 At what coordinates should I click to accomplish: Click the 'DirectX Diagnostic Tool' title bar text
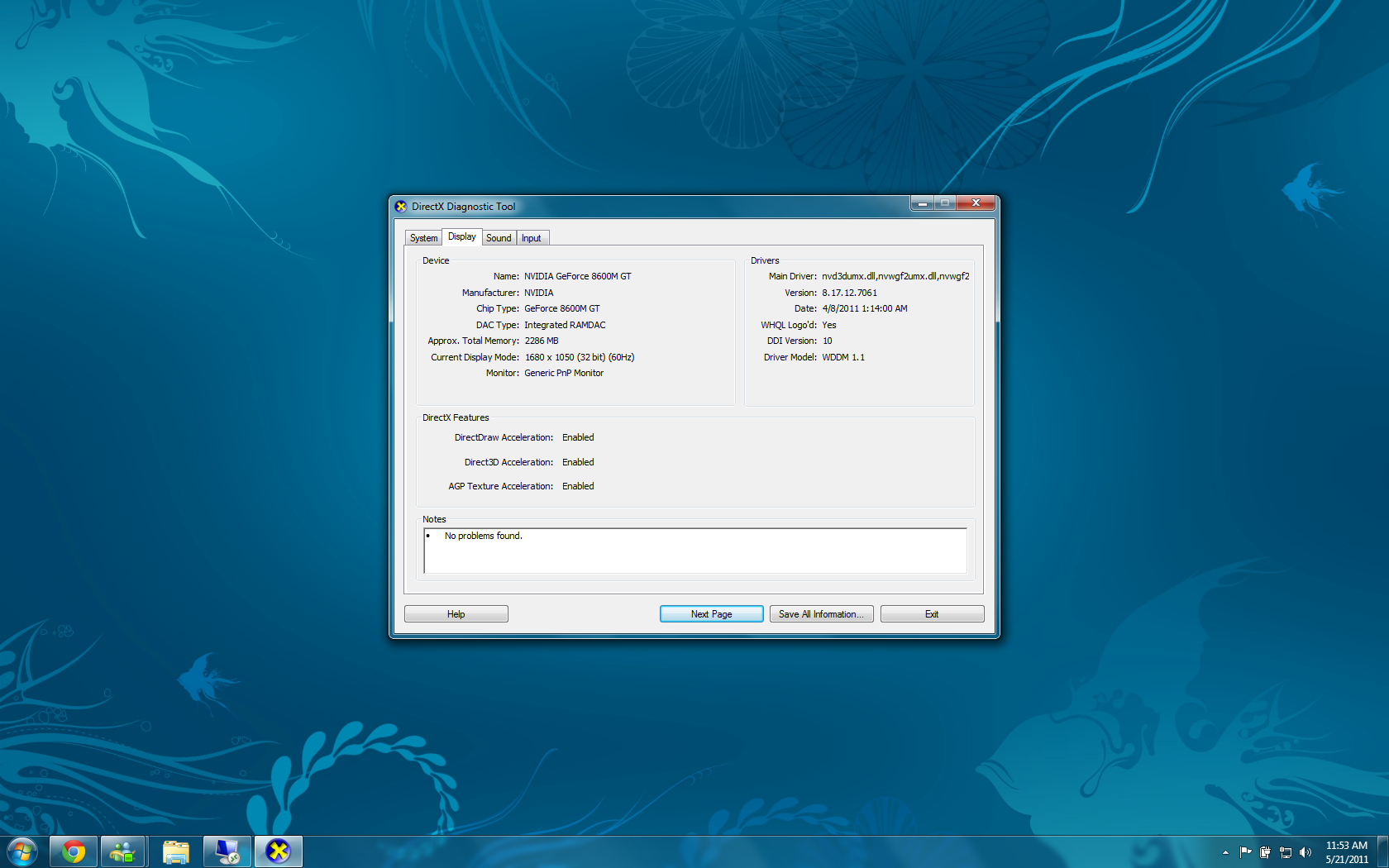pos(463,207)
